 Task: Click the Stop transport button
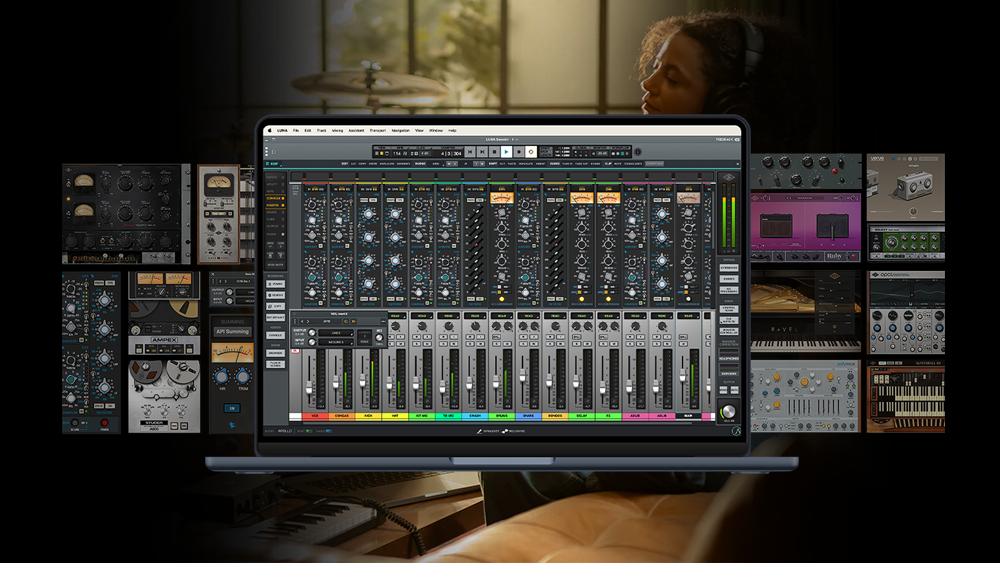click(494, 152)
